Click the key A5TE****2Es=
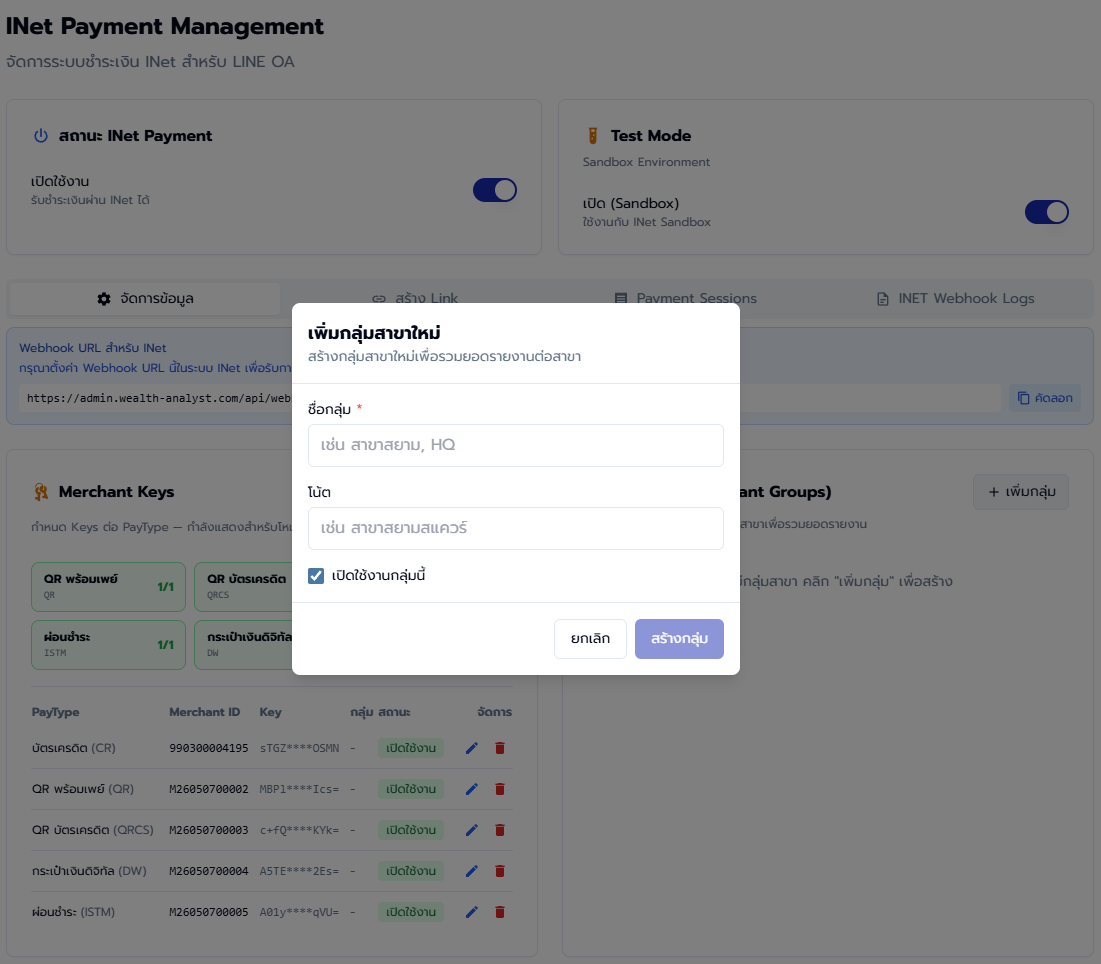Screen dimensions: 1101x964 click(x=299, y=871)
